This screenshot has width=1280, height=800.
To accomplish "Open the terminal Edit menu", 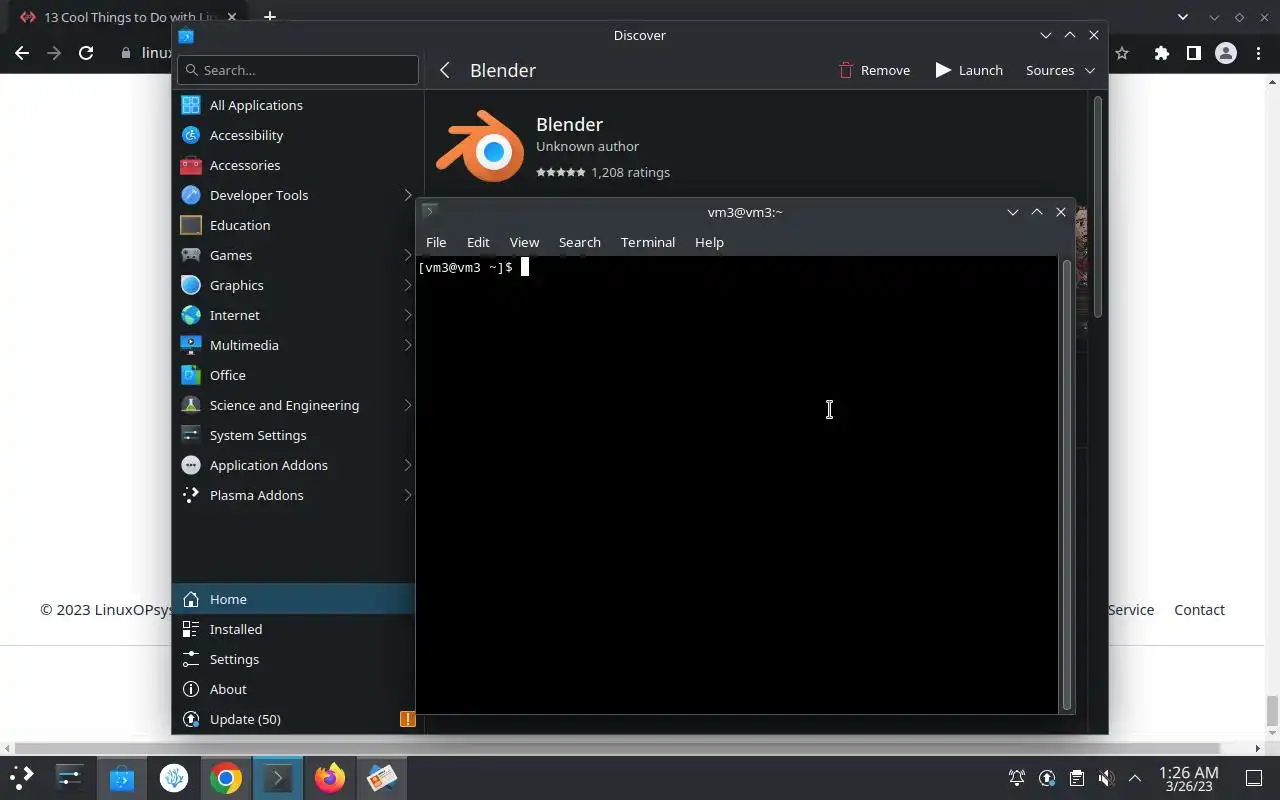I will point(478,242).
